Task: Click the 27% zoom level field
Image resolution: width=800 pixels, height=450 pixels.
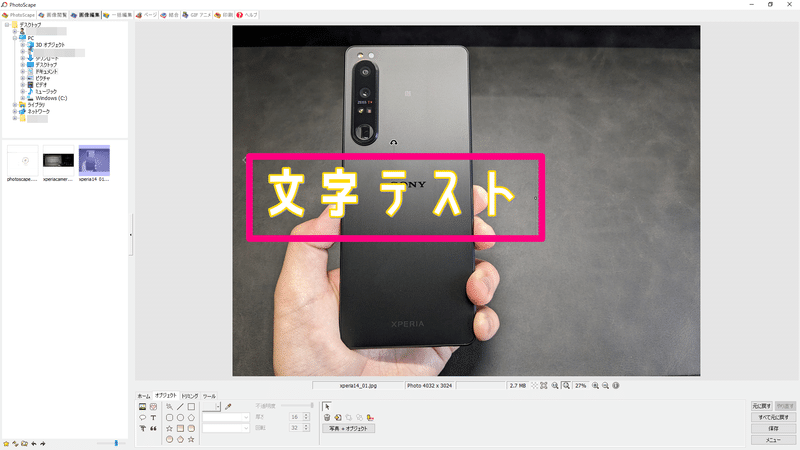Action: point(581,386)
